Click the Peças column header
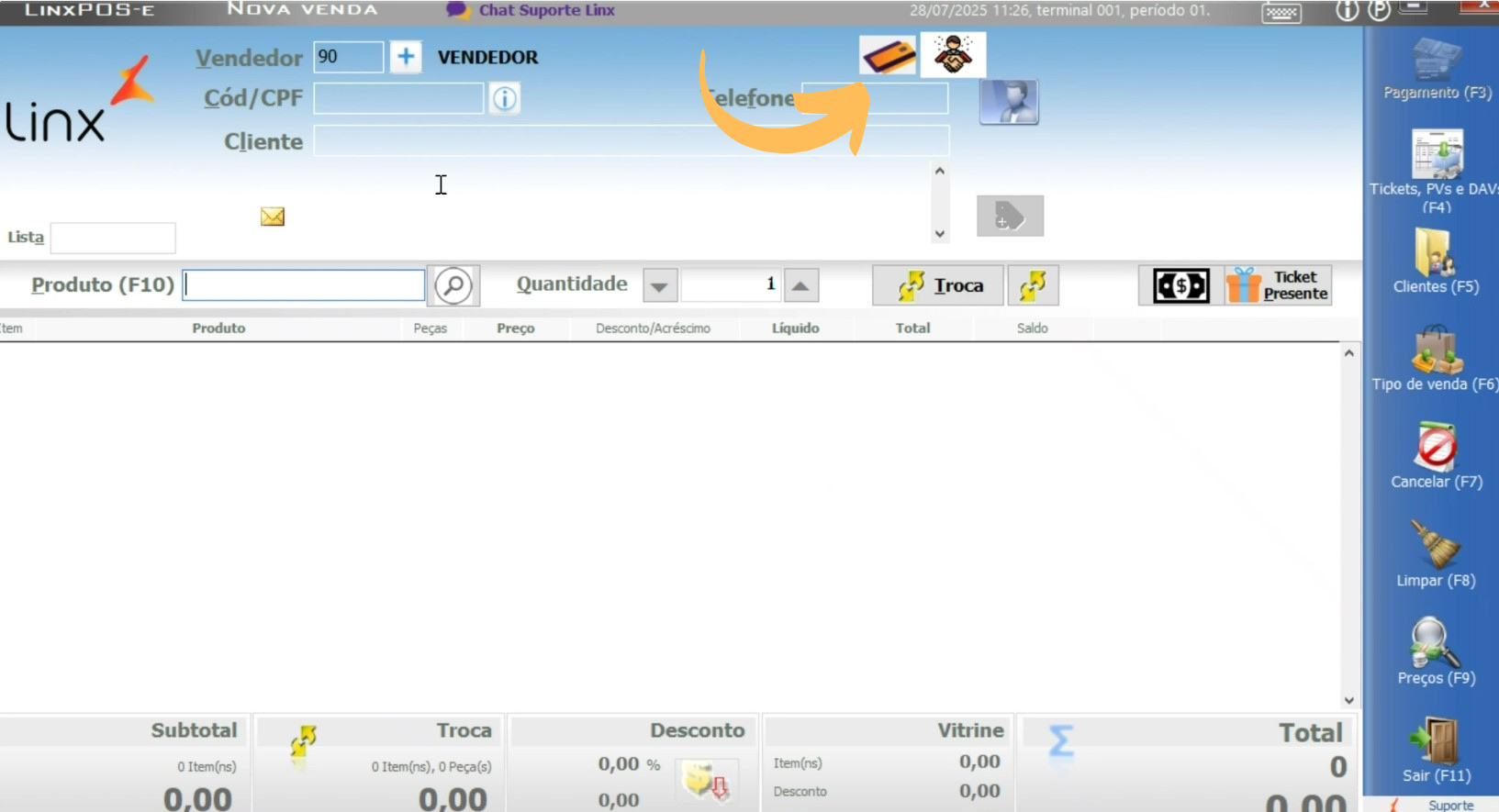Viewport: 1499px width, 812px height. click(x=431, y=328)
